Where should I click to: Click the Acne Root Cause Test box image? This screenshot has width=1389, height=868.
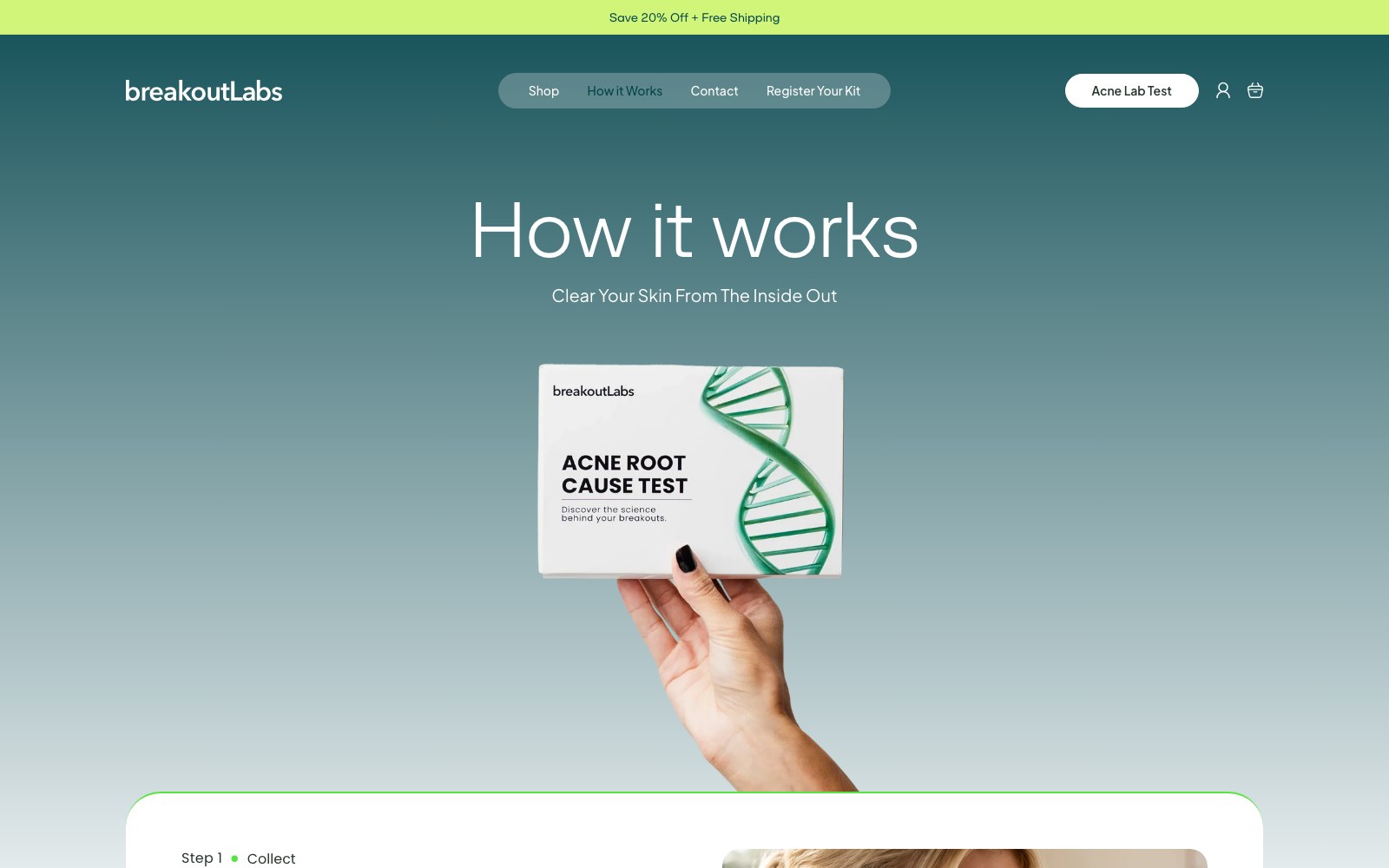[x=690, y=470]
